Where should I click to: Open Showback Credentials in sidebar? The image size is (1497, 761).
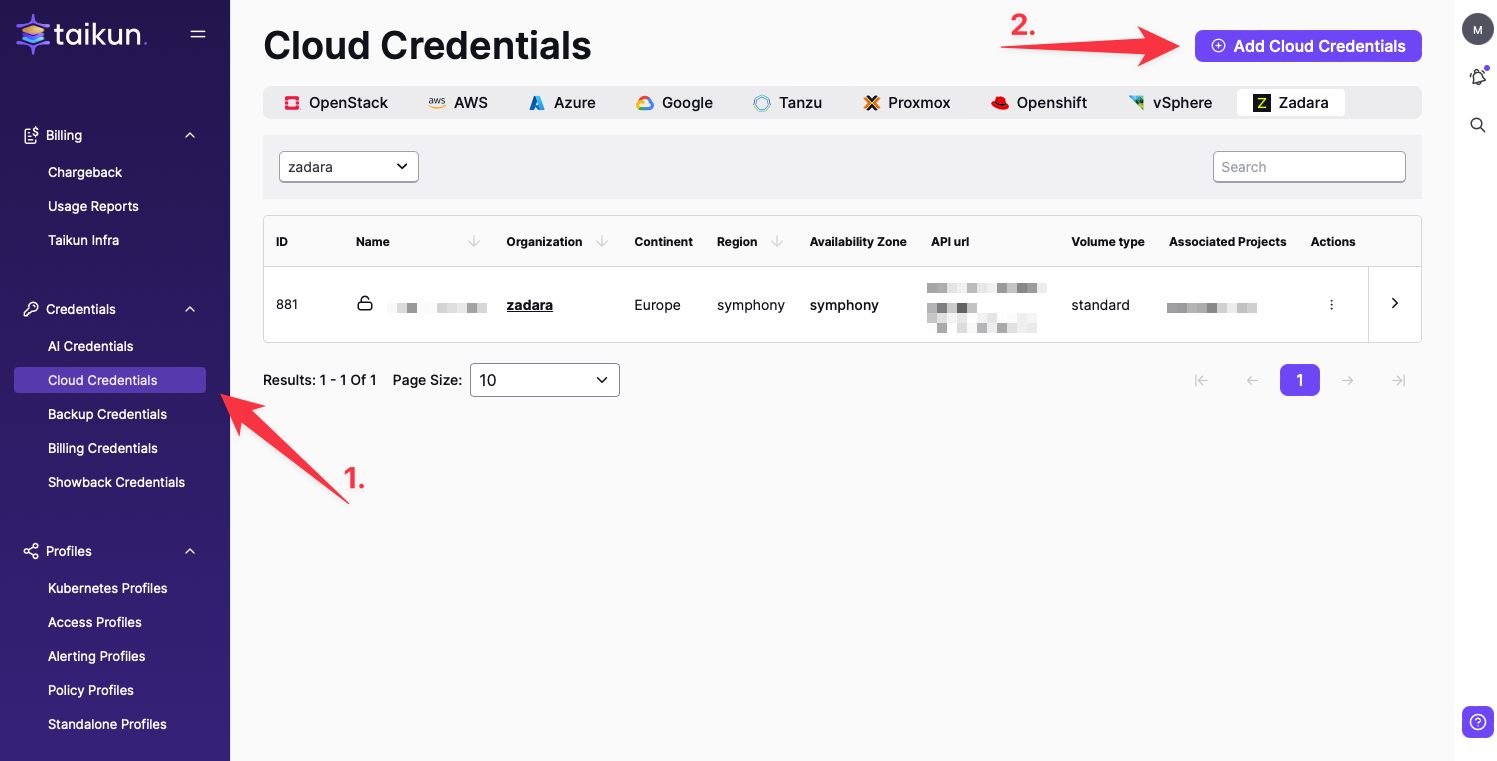click(x=116, y=482)
